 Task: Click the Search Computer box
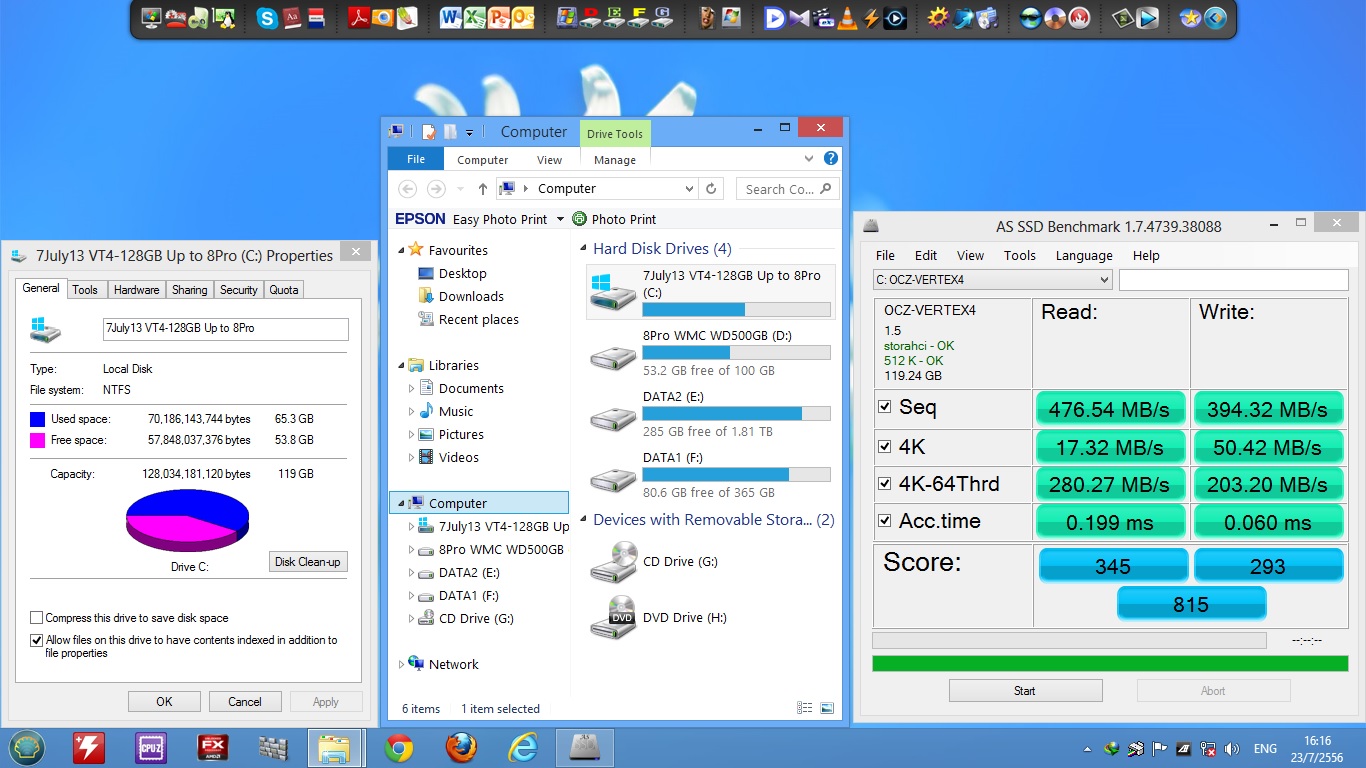[788, 188]
